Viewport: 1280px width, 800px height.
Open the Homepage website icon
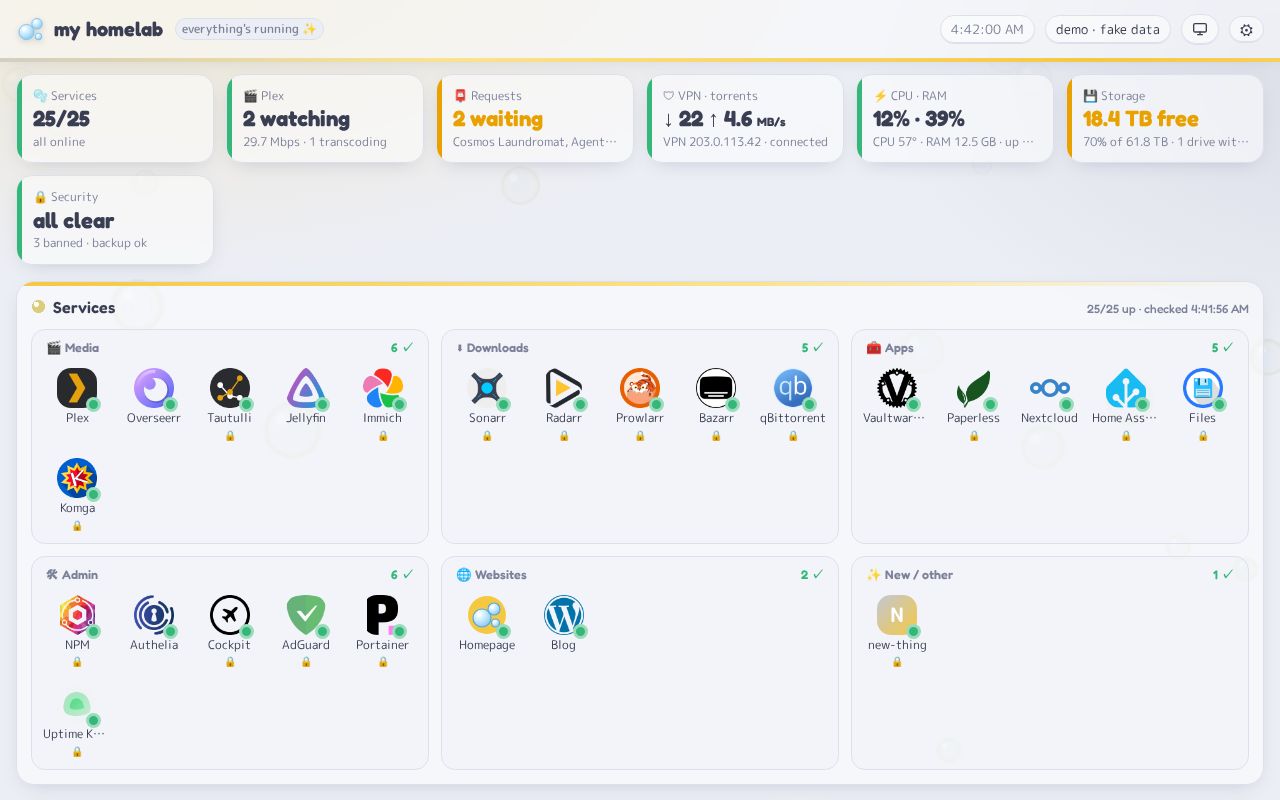[487, 615]
